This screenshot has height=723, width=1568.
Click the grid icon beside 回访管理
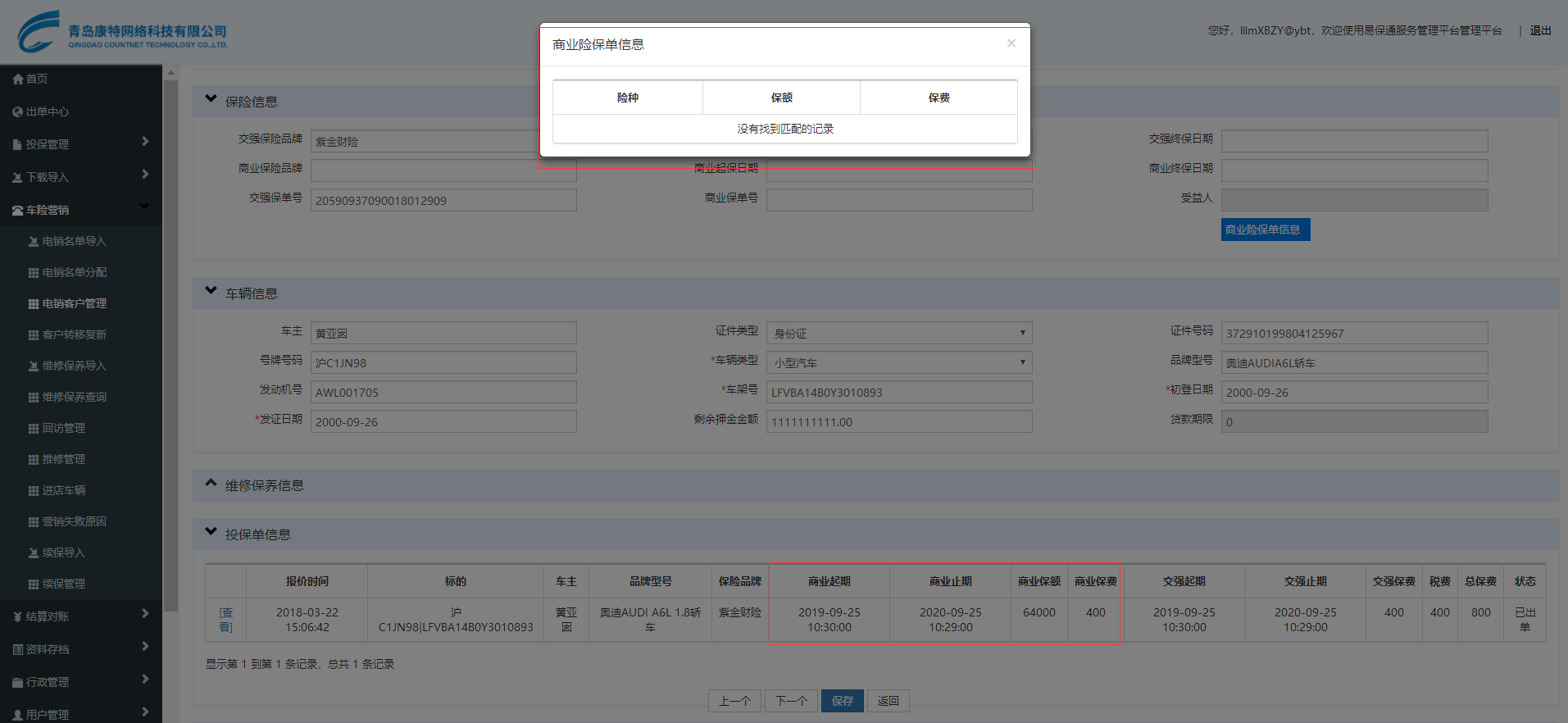coord(34,428)
